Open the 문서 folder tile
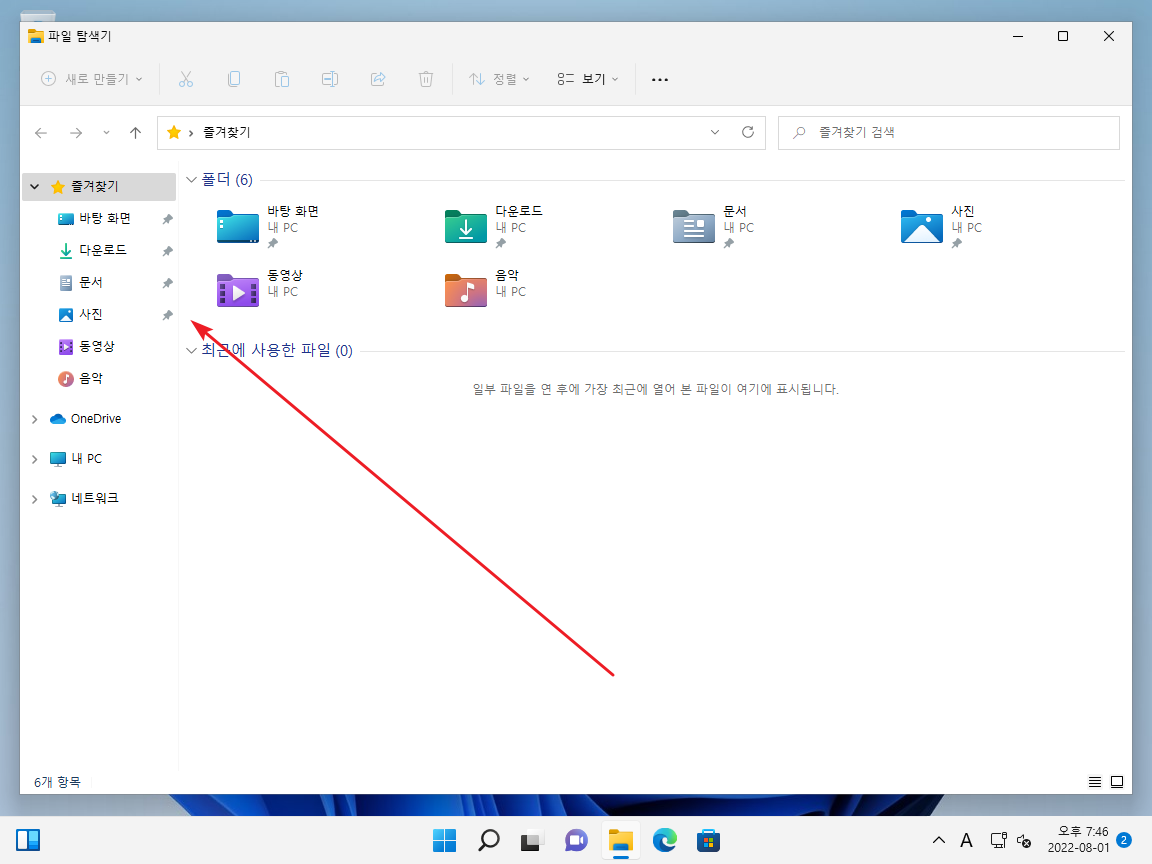Image resolution: width=1152 pixels, height=864 pixels. coord(714,226)
